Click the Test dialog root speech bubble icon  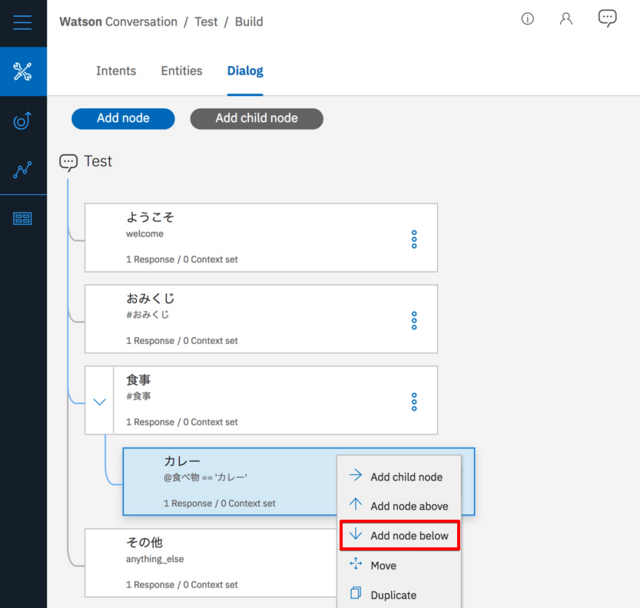click(68, 162)
